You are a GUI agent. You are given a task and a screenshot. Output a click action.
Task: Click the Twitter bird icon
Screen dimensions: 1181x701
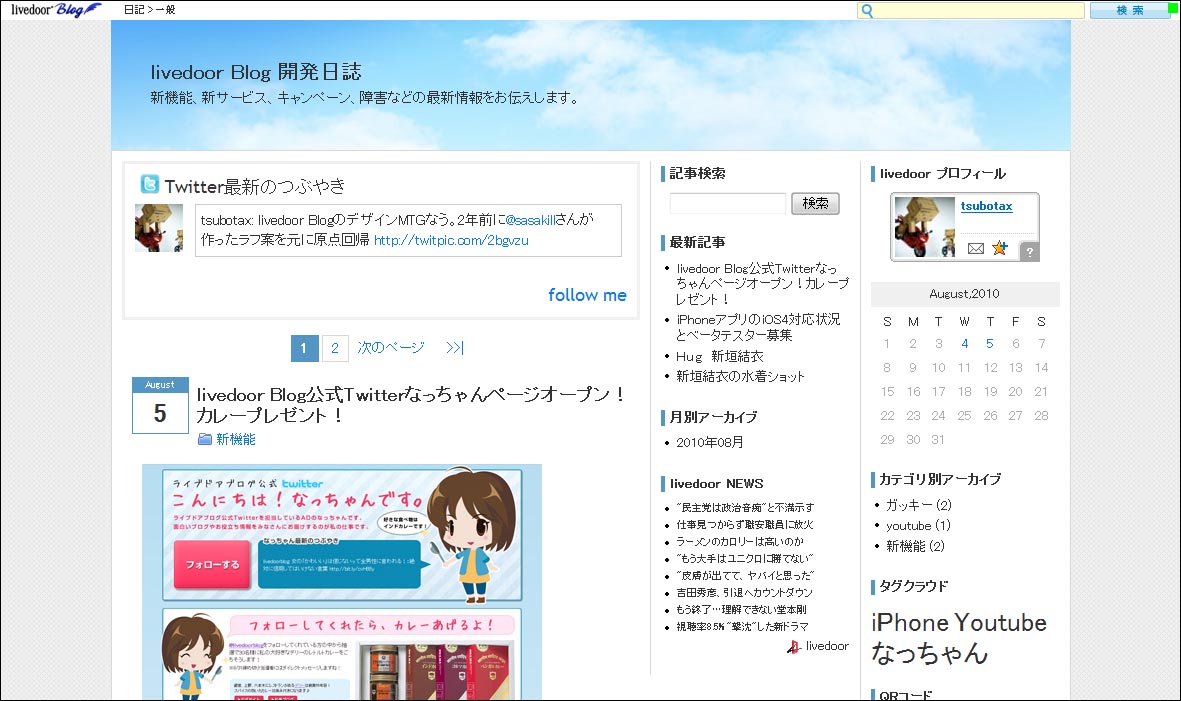tap(150, 184)
